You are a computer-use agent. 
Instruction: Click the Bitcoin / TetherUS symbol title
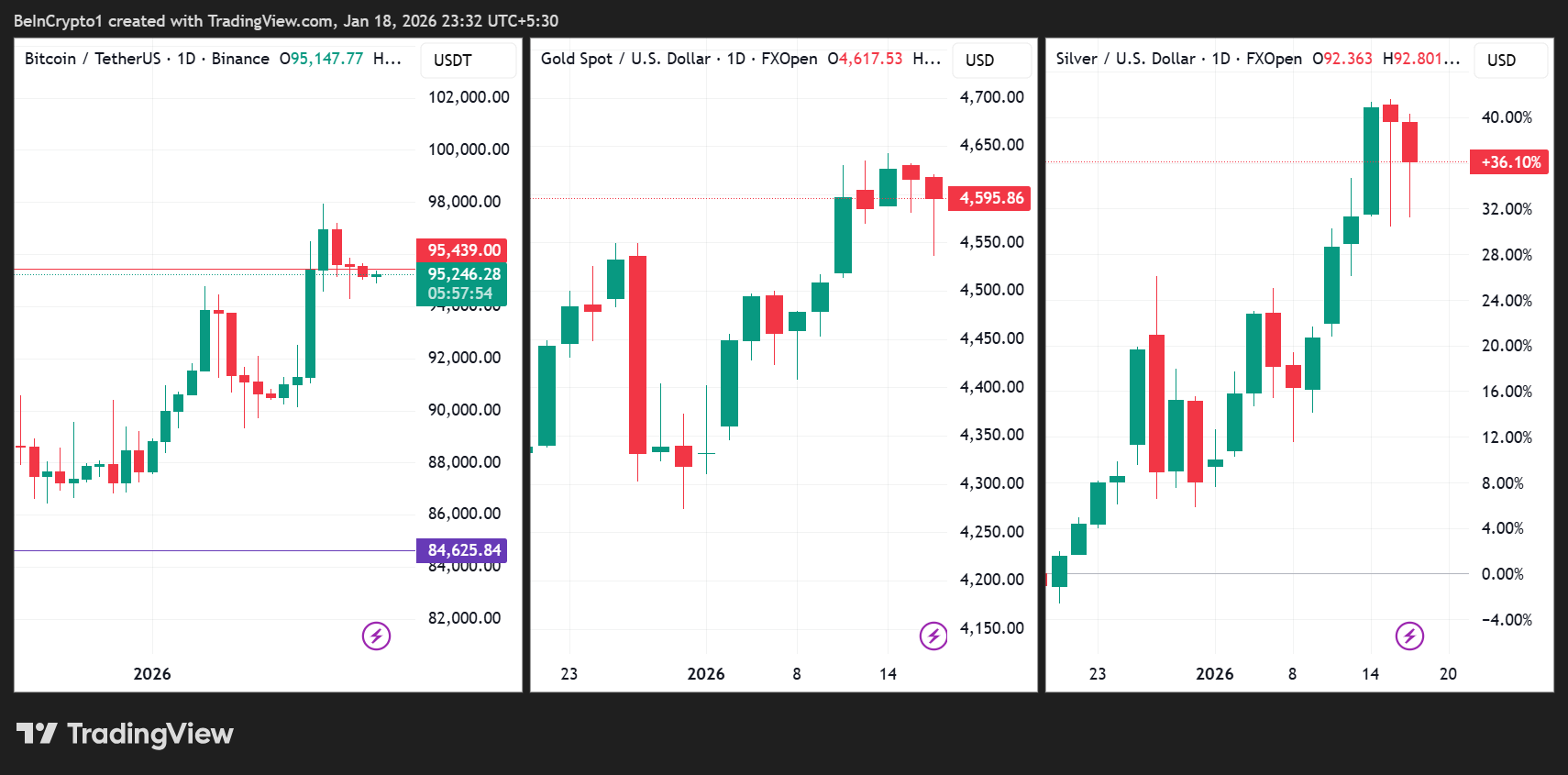point(92,59)
